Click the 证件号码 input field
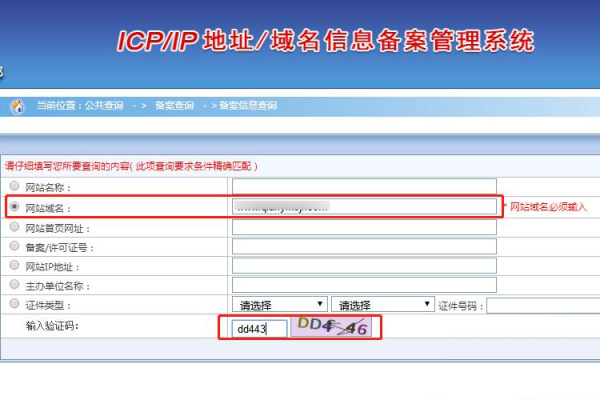The image size is (600, 400). (x=543, y=304)
